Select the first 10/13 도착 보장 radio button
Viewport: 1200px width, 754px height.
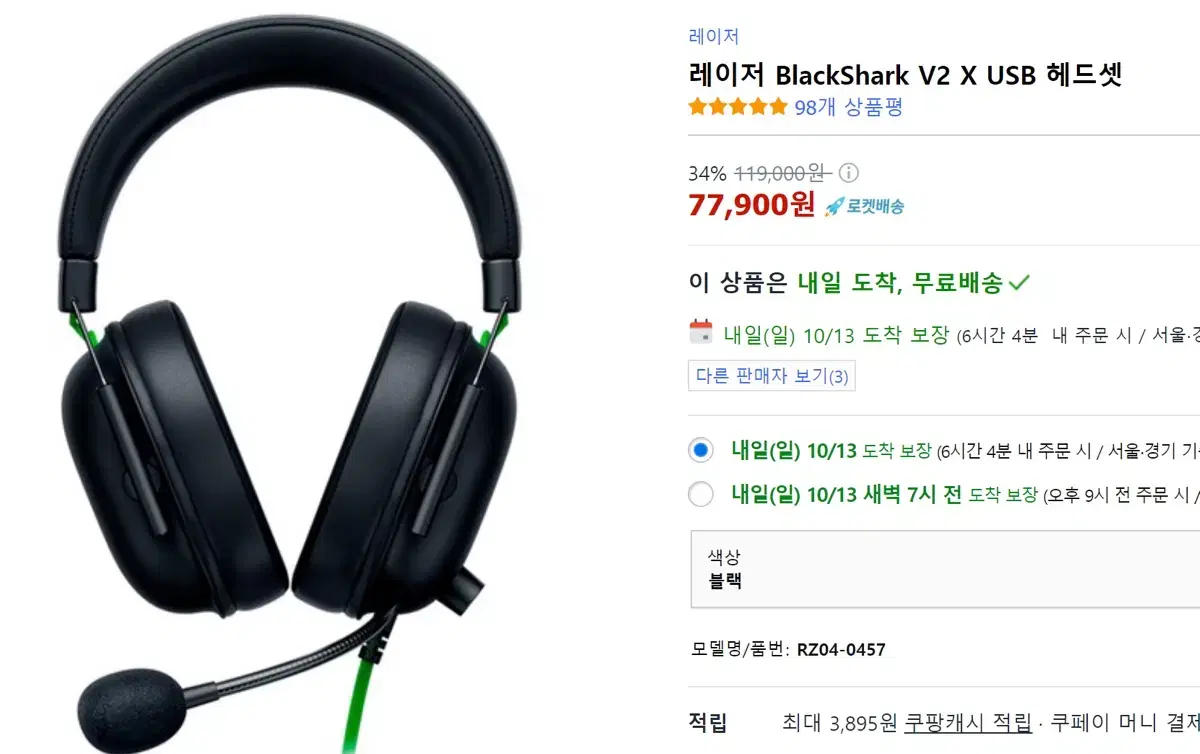701,450
